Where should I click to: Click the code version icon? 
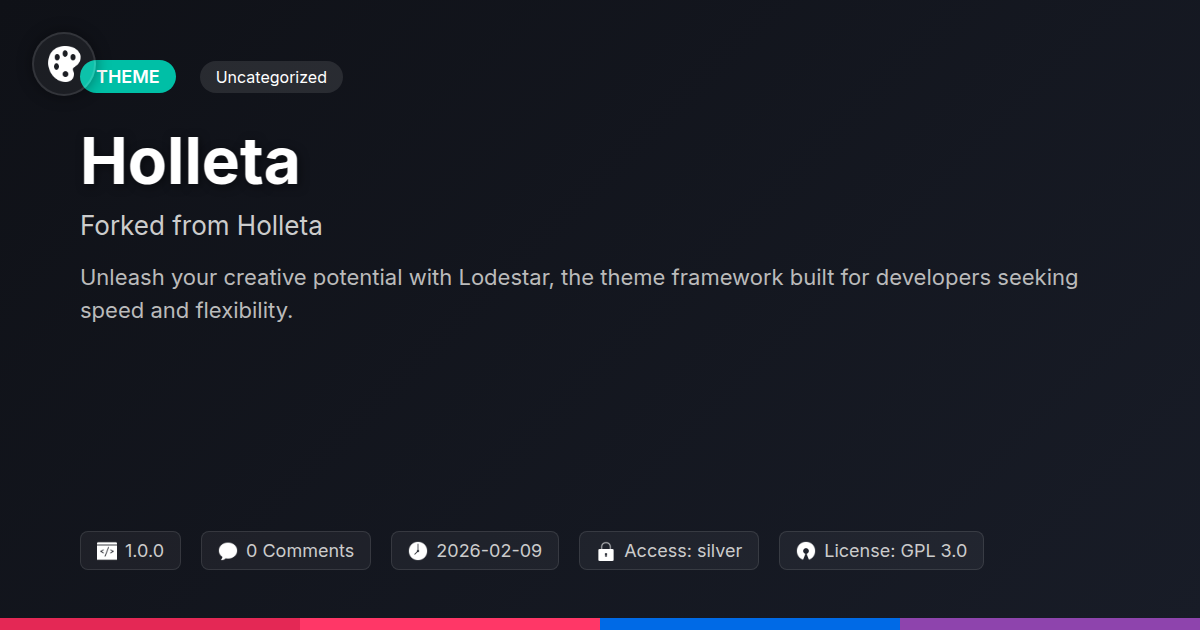point(107,551)
